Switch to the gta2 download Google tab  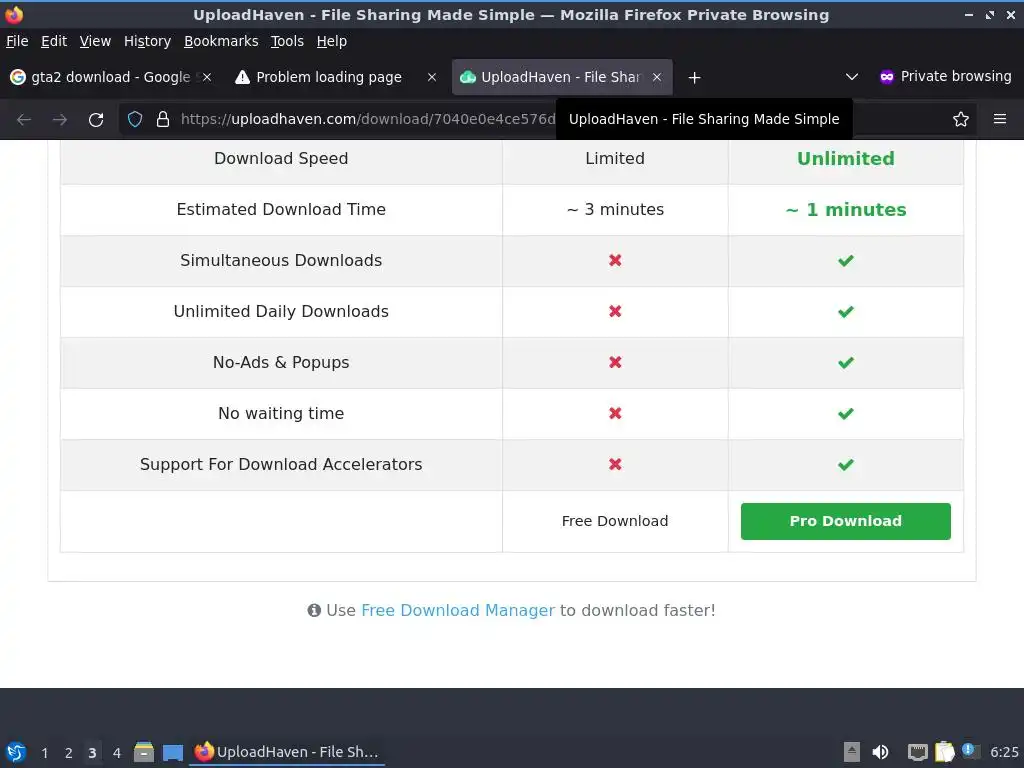100,77
